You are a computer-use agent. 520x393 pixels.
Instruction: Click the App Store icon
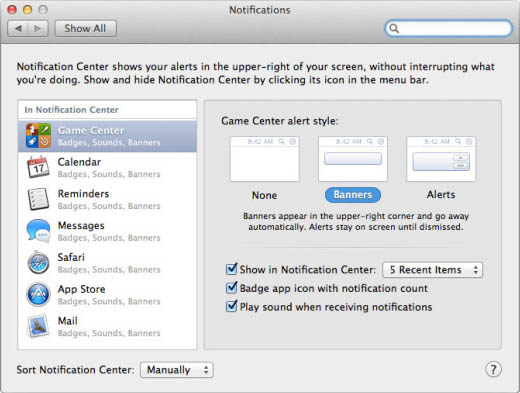[x=38, y=294]
